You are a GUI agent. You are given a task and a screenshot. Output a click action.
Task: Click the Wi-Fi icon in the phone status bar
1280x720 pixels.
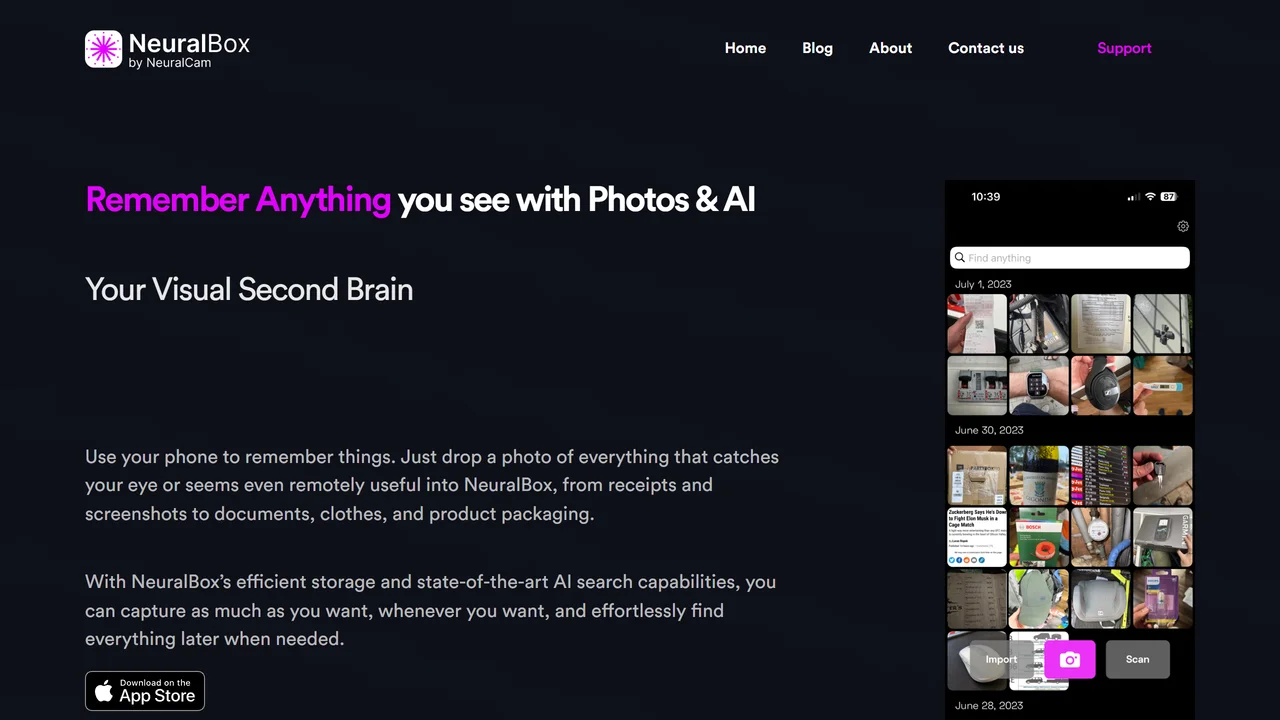click(1150, 197)
